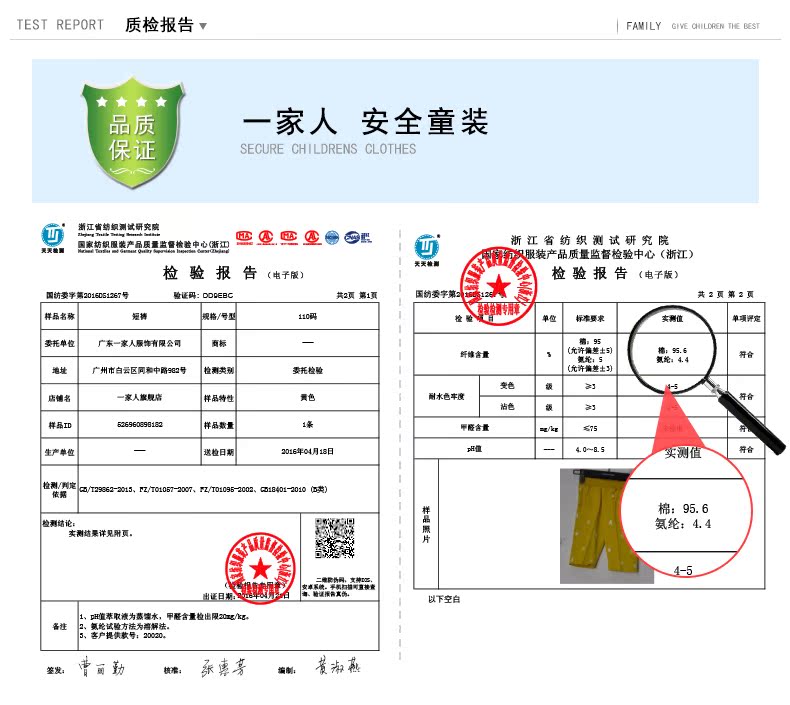Click the red star stamp on page 1
The image size is (790, 705).
pyautogui.click(x=260, y=568)
